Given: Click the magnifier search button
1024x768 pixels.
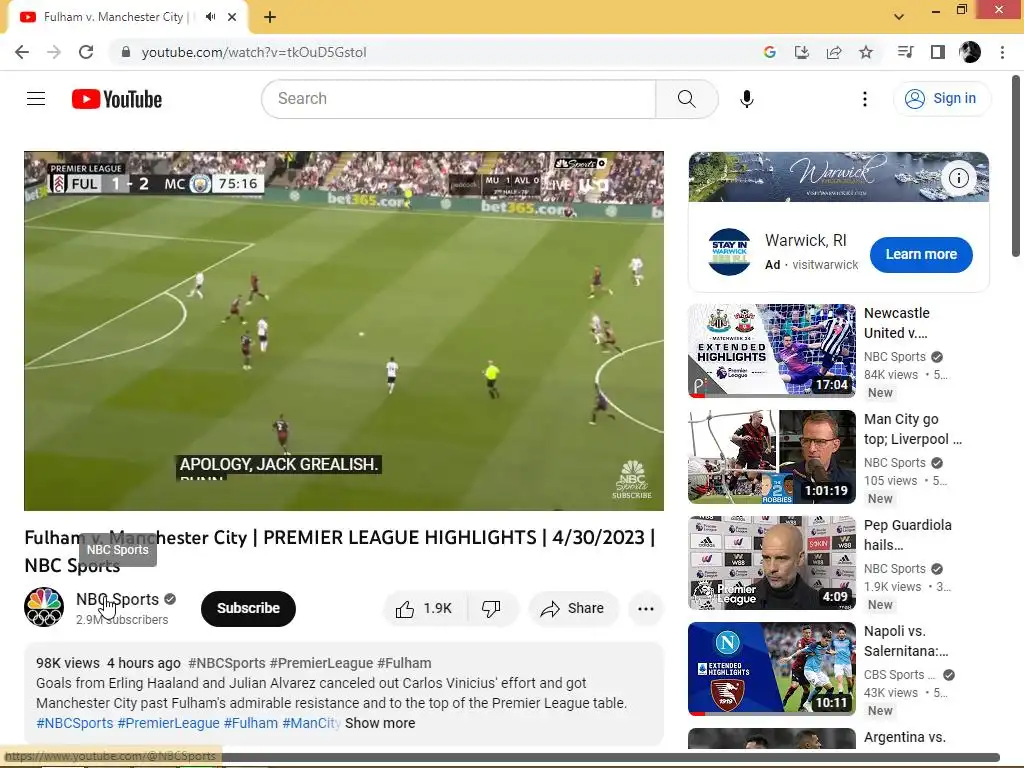Looking at the screenshot, I should [x=686, y=99].
